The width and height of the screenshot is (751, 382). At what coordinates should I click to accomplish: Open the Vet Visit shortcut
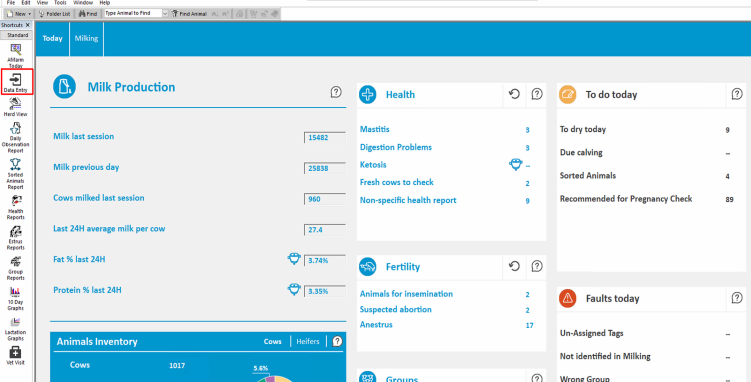pyautogui.click(x=16, y=355)
